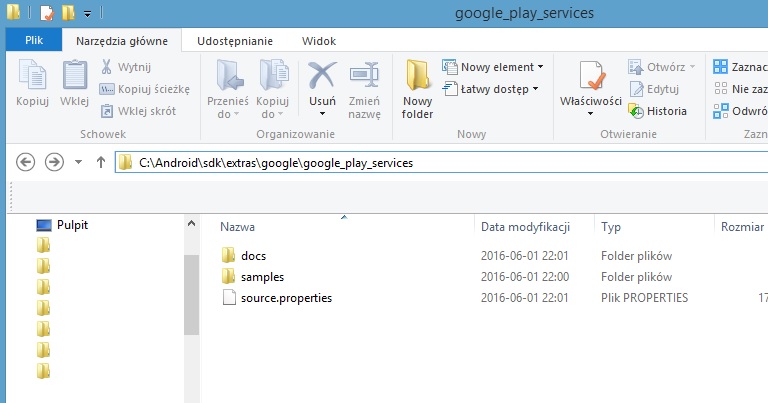Click the navigation pane scroll up arrow
Screen dimensions: 768x403
point(192,223)
